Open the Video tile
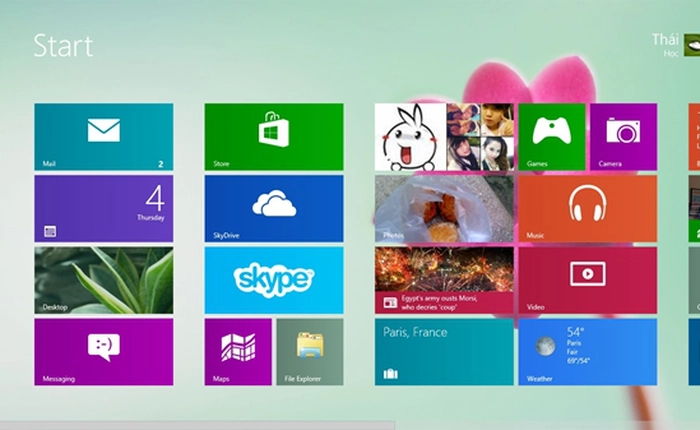Viewport: 700px width, 430px height. click(588, 280)
